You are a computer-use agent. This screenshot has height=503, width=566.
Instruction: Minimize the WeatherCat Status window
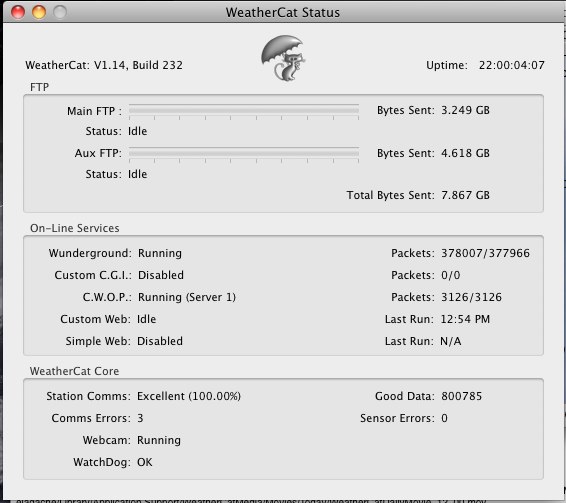click(39, 12)
